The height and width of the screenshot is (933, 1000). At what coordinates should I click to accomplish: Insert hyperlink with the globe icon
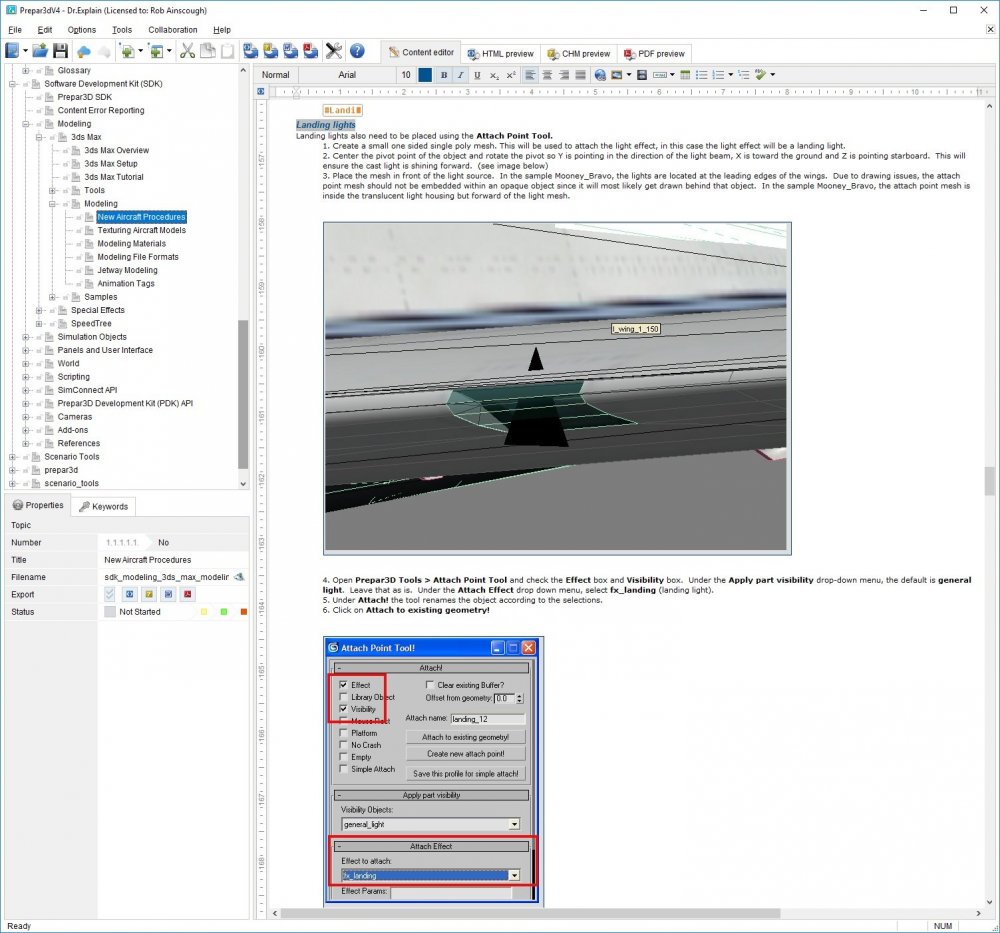[600, 75]
